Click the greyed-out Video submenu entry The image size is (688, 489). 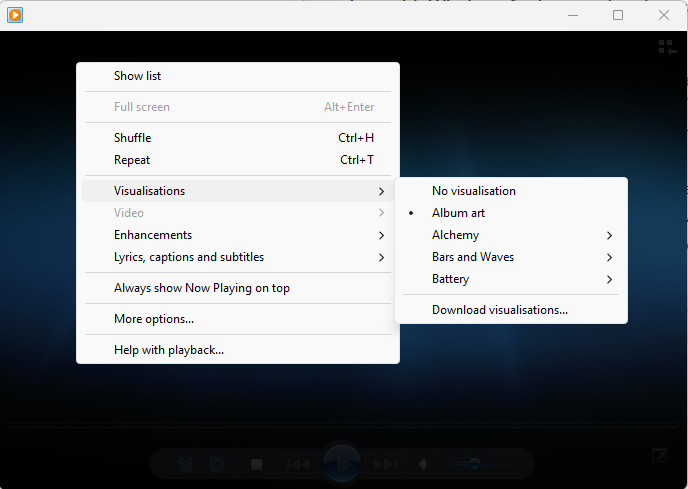point(238,213)
